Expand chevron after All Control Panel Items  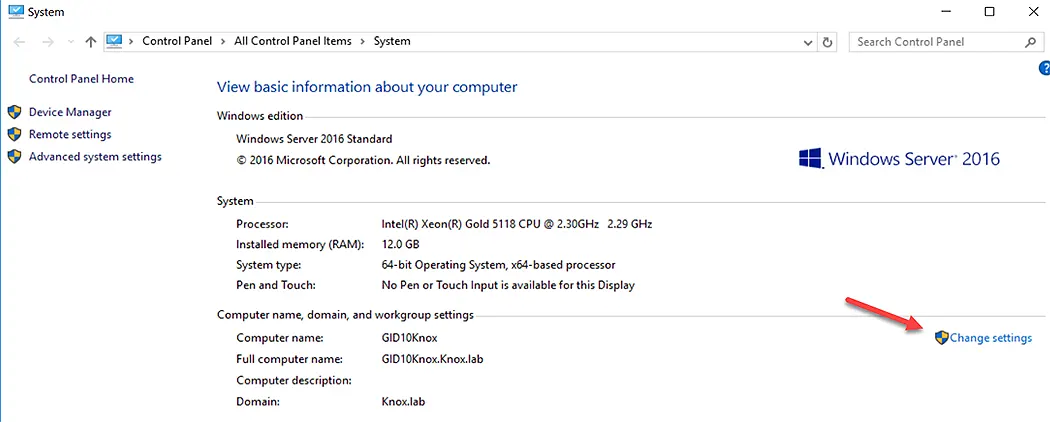pos(362,41)
